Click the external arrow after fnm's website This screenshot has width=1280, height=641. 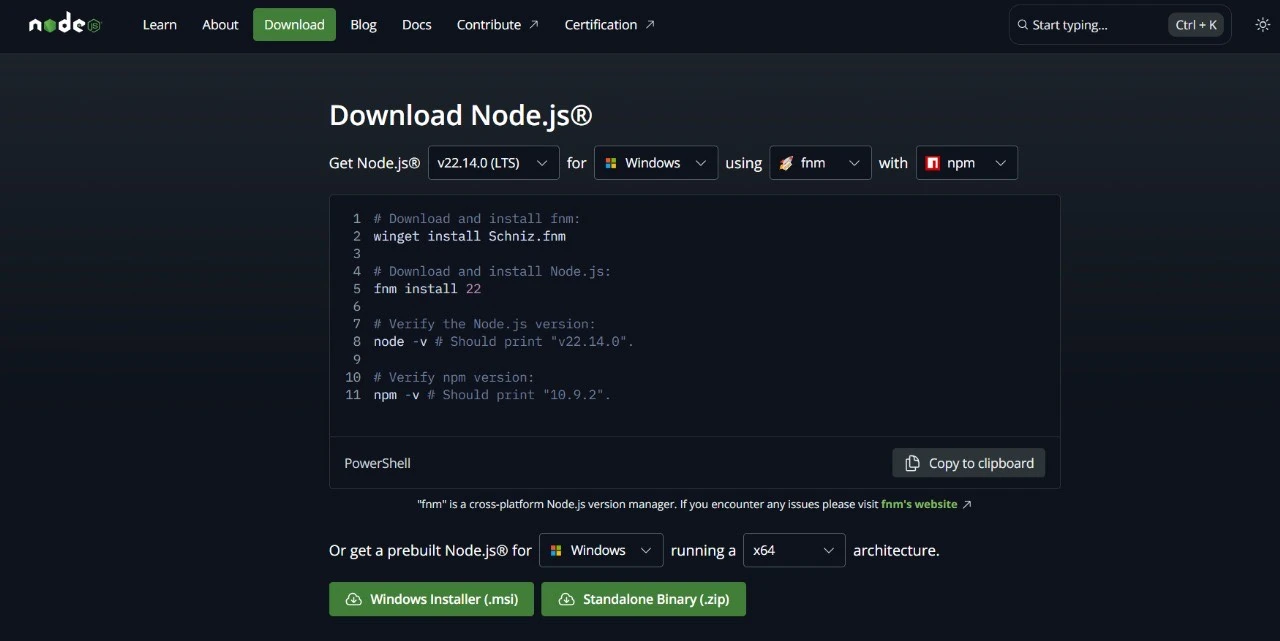point(967,505)
